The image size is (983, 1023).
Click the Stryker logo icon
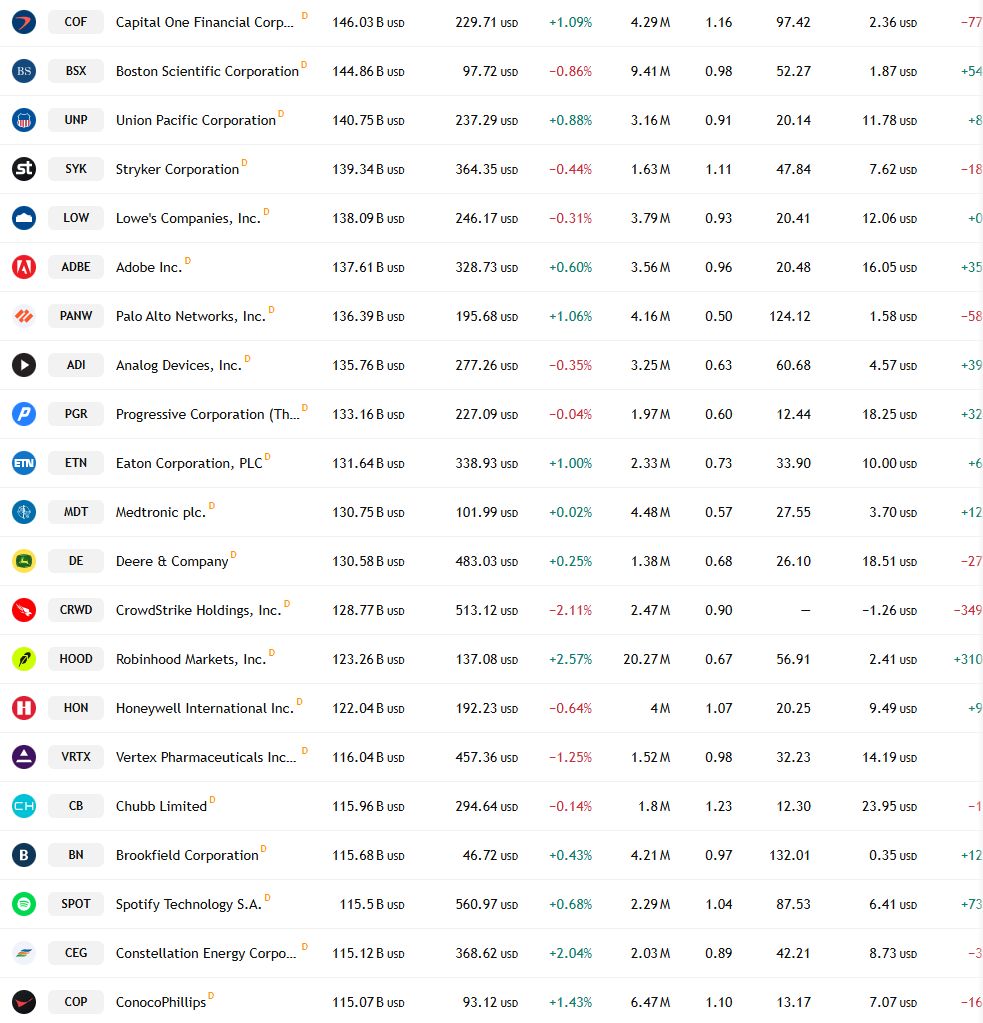coord(24,169)
